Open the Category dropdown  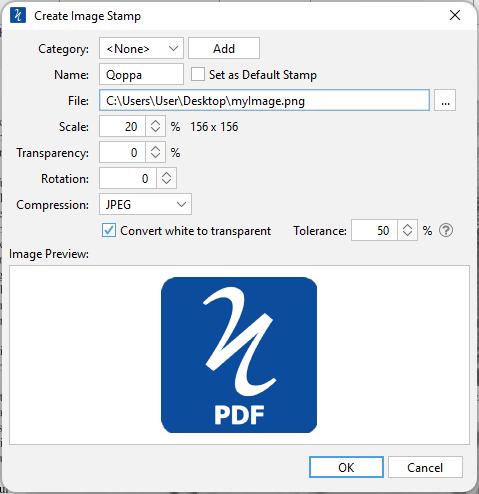141,49
